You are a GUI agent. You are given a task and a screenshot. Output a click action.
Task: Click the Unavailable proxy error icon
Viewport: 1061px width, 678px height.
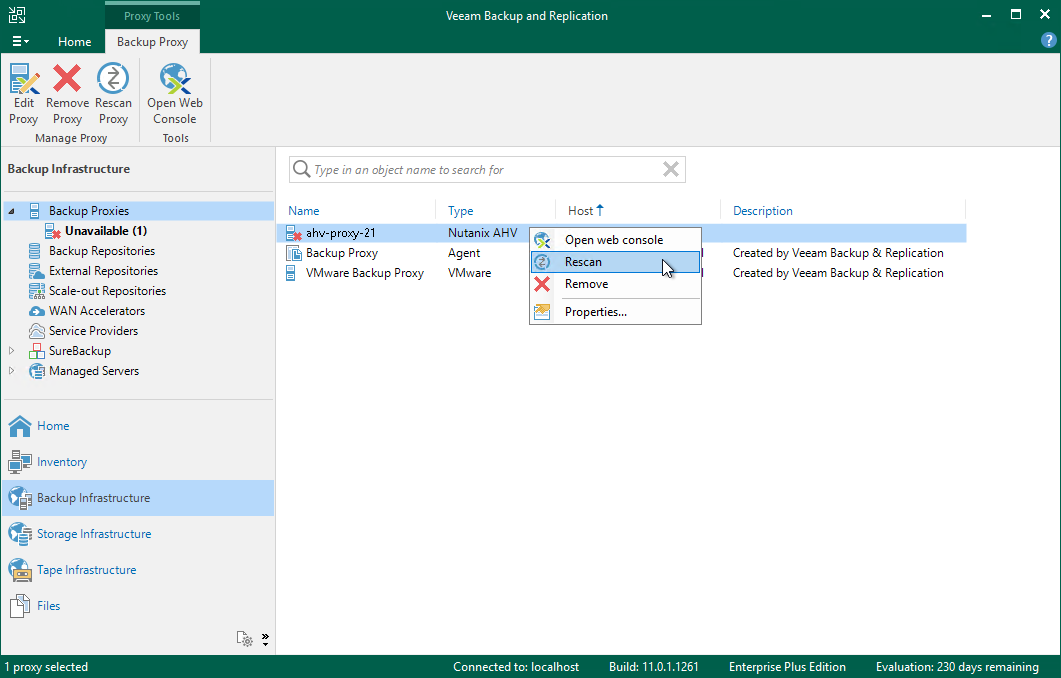pyautogui.click(x=53, y=231)
